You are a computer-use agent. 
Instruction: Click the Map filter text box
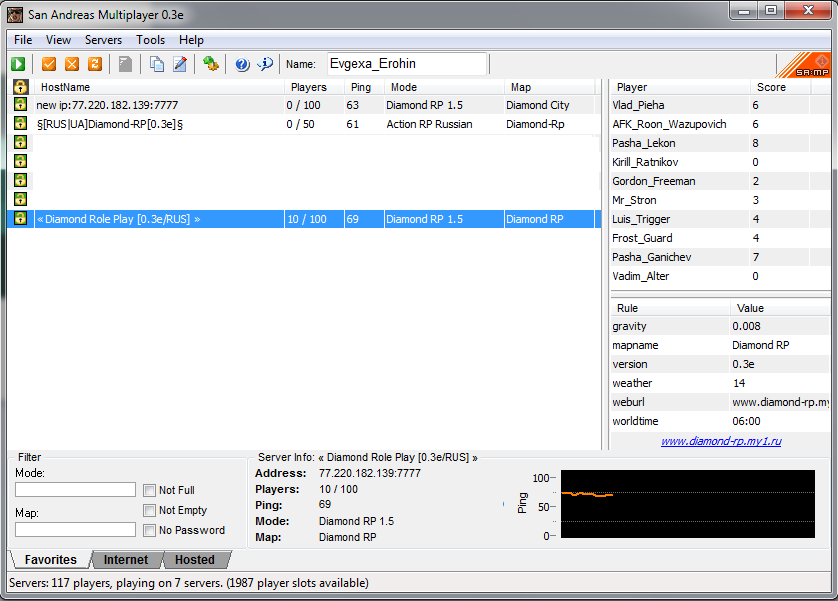75,529
